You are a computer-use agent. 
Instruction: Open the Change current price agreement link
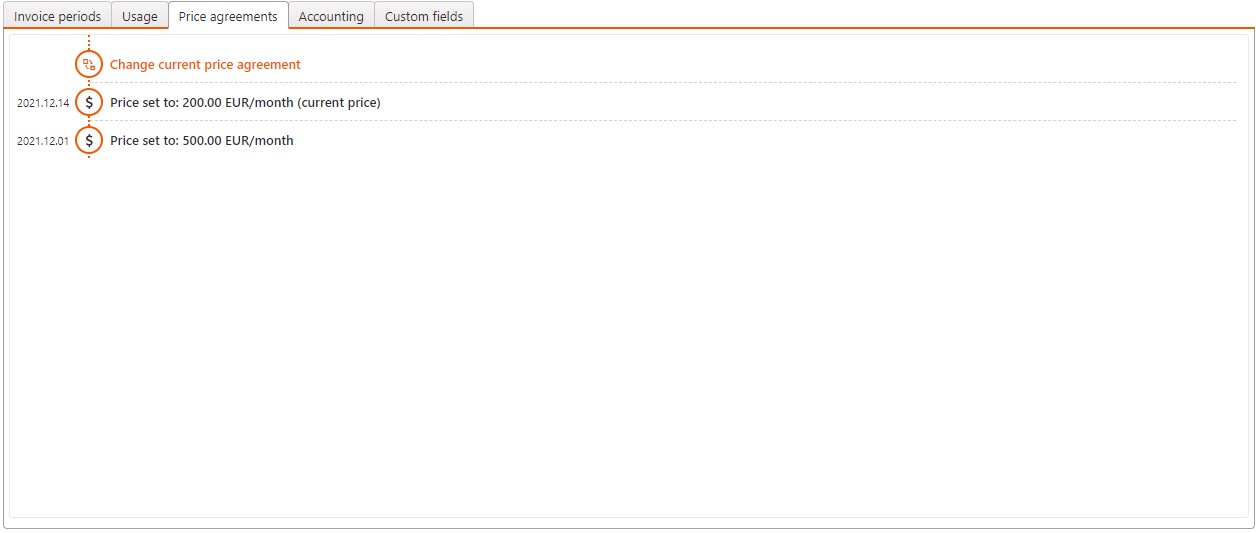tap(205, 65)
